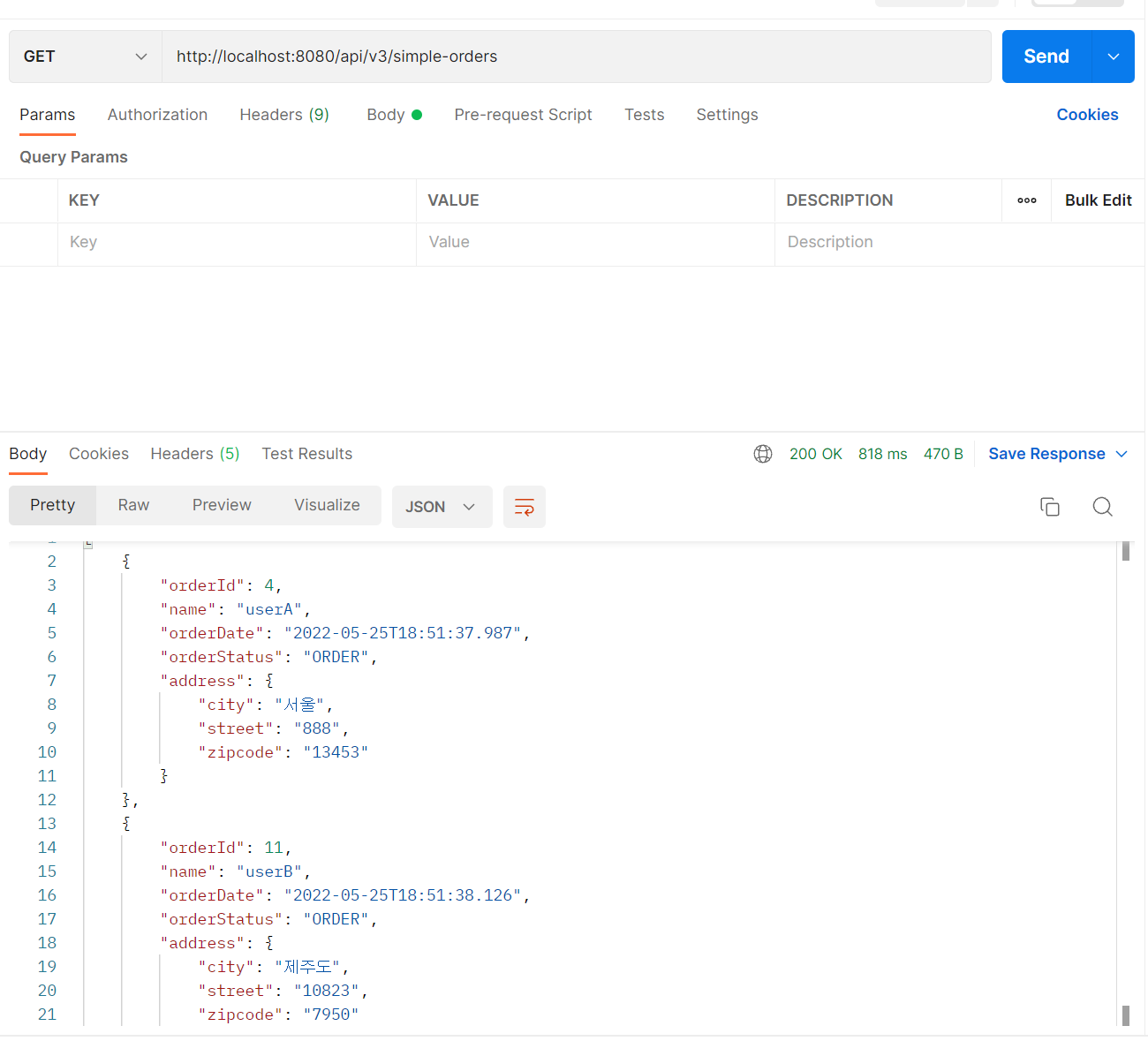Switch response view to Visualize
Viewport: 1148px width, 1041px height.
click(x=327, y=505)
